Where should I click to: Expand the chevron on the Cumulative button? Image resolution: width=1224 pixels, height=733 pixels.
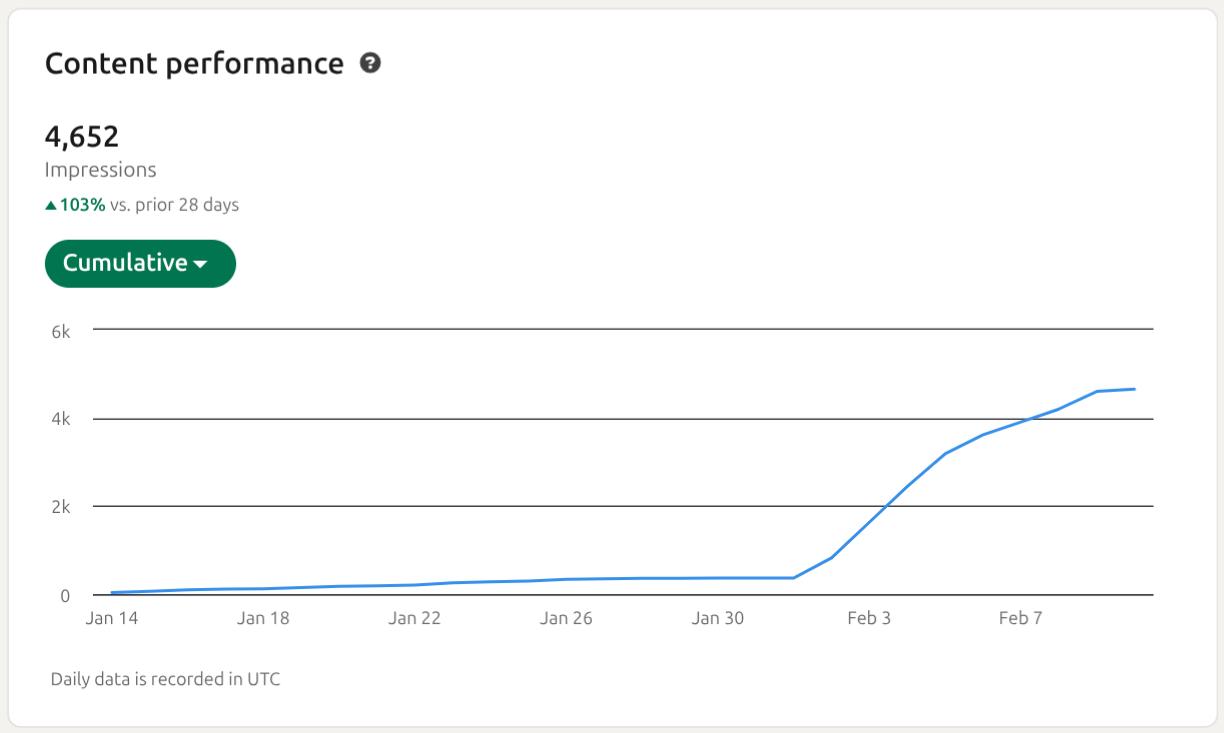coord(202,264)
